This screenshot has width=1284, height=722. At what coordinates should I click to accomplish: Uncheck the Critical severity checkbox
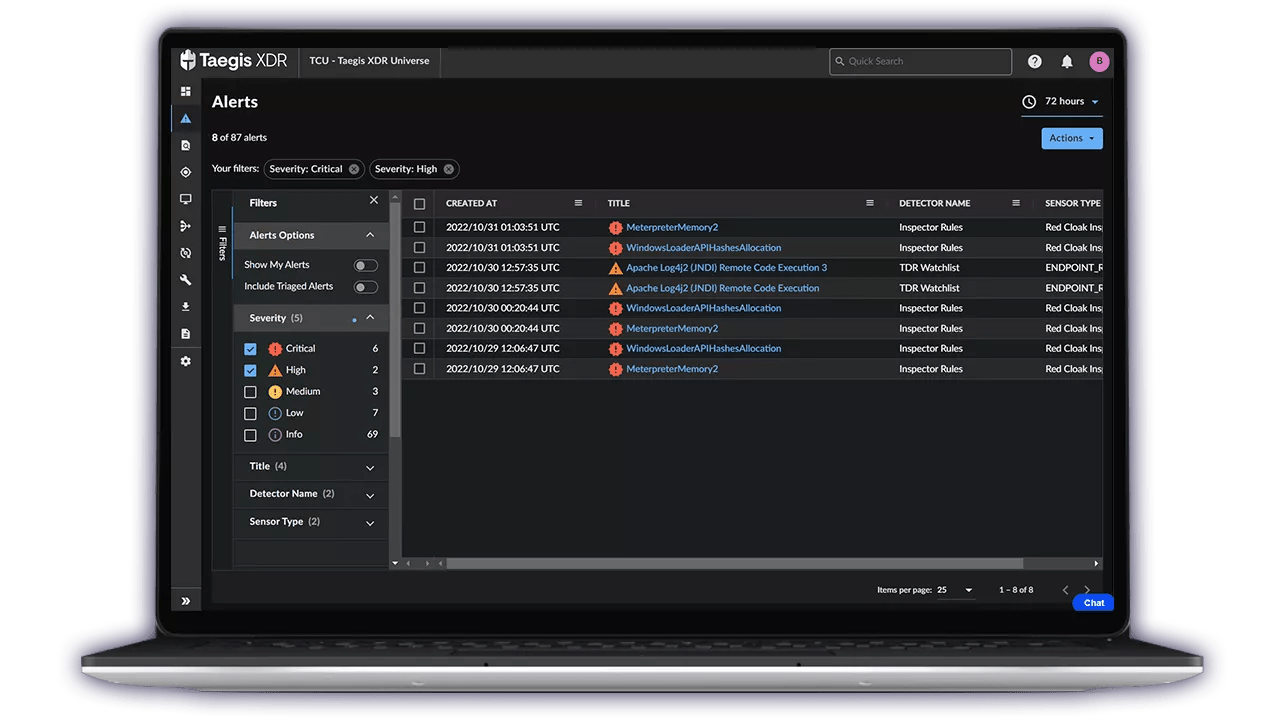click(250, 349)
